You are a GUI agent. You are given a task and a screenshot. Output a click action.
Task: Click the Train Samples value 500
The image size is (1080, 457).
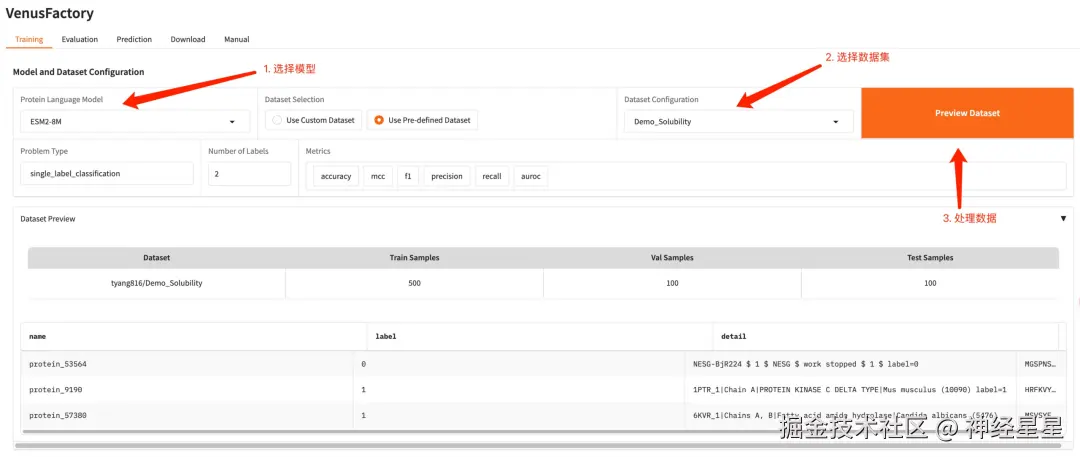click(415, 283)
